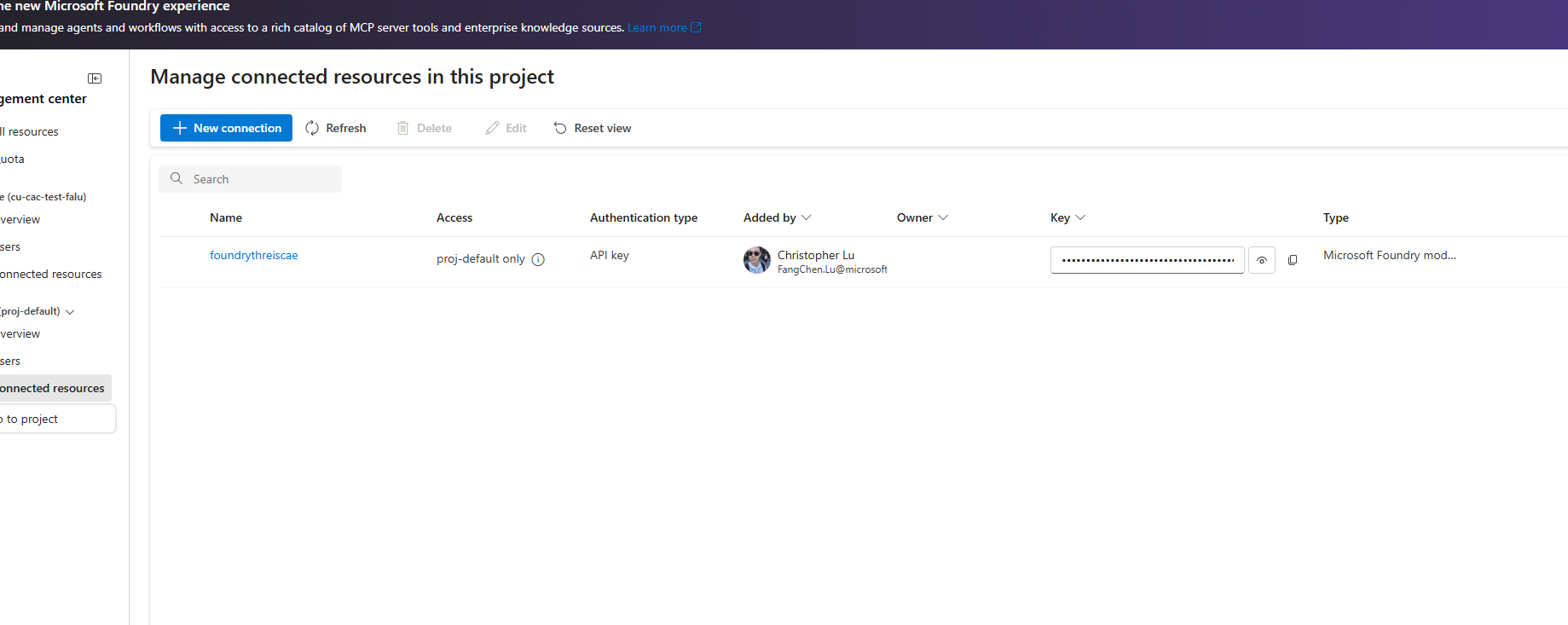The image size is (1568, 625).
Task: Select the Christopher Lu name text
Action: tap(816, 255)
